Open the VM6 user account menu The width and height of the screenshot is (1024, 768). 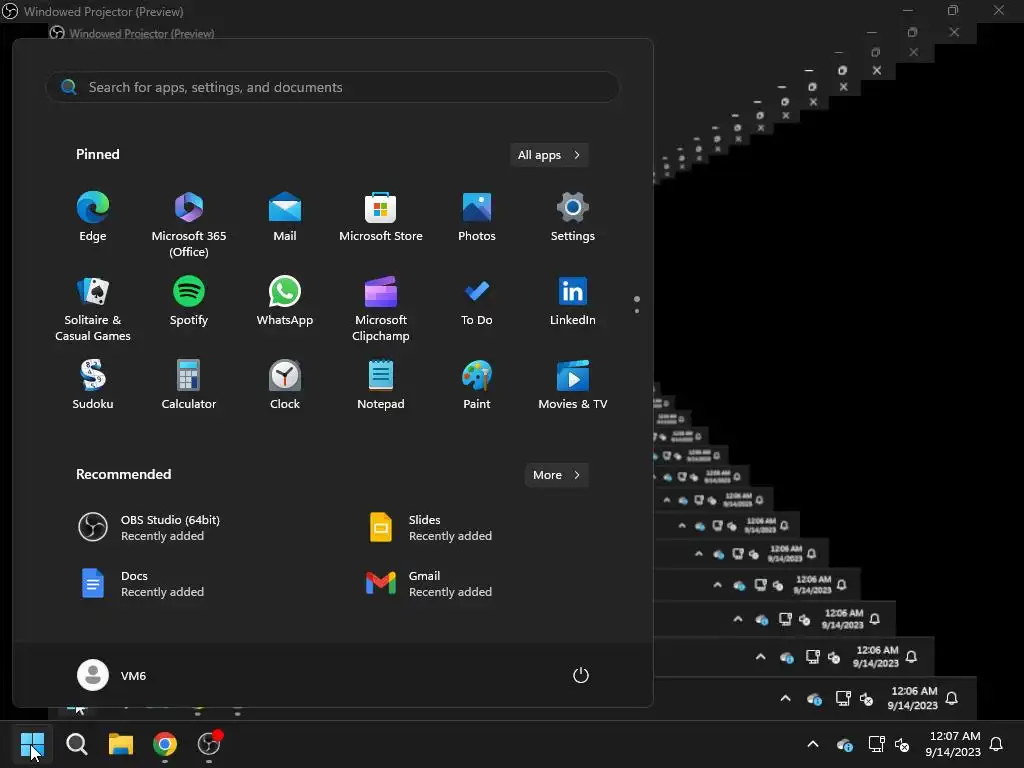[x=112, y=675]
